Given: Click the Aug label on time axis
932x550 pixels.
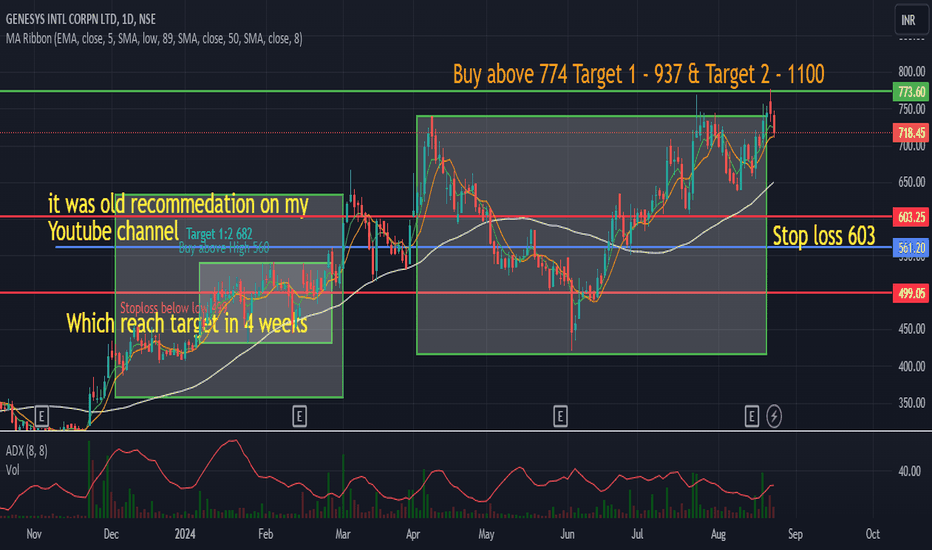Looking at the screenshot, I should [x=718, y=534].
